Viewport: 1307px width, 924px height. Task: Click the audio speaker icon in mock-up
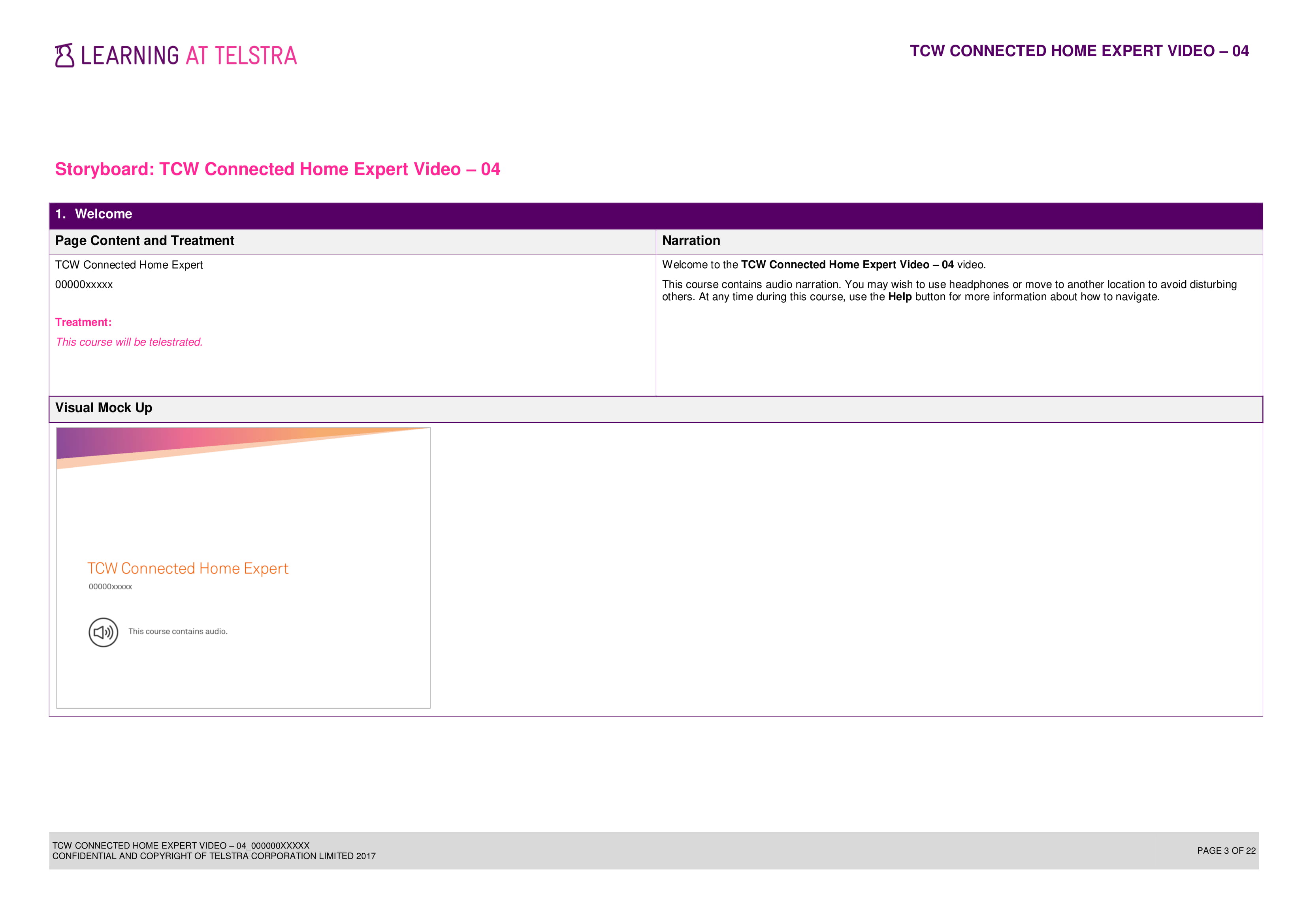[103, 632]
